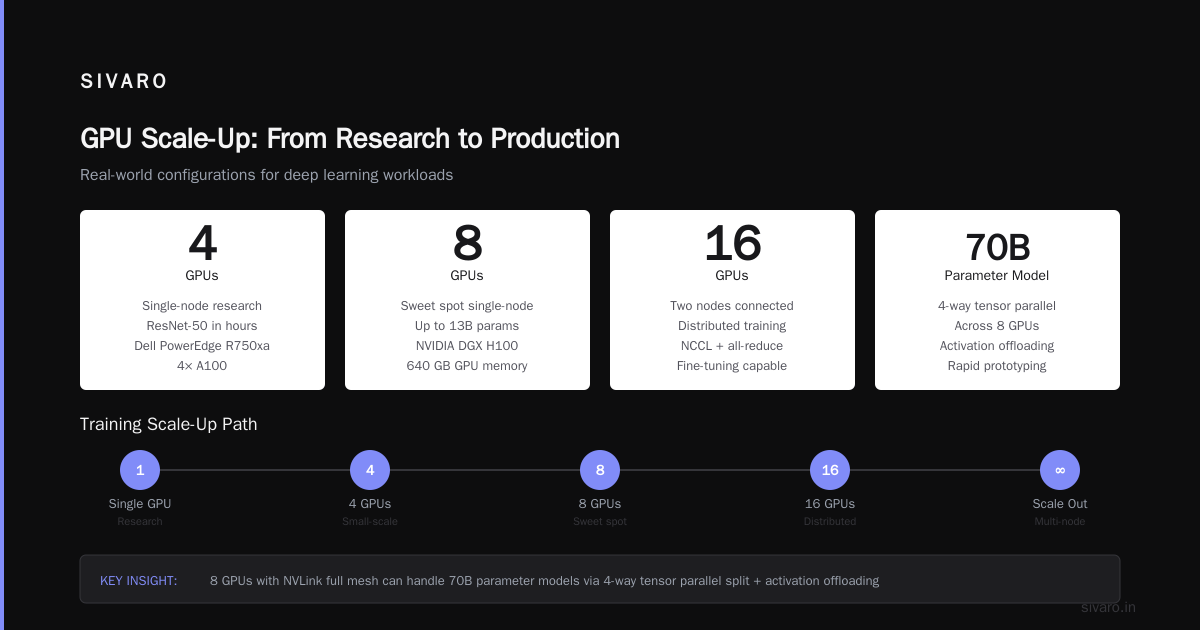Click the step 8 Sweet spot circle
The image size is (1200, 630).
600,470
